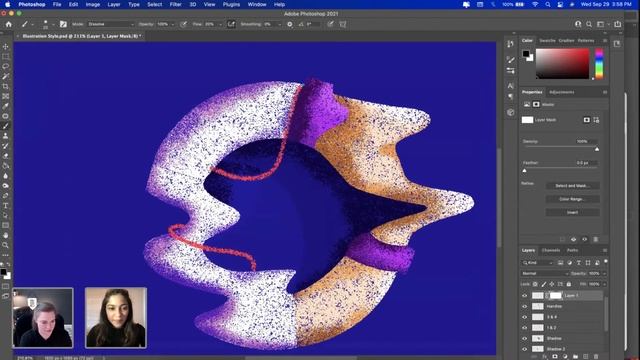This screenshot has width=640, height=360.
Task: Open the Flow value dropdown arrow
Action: pyautogui.click(x=220, y=24)
